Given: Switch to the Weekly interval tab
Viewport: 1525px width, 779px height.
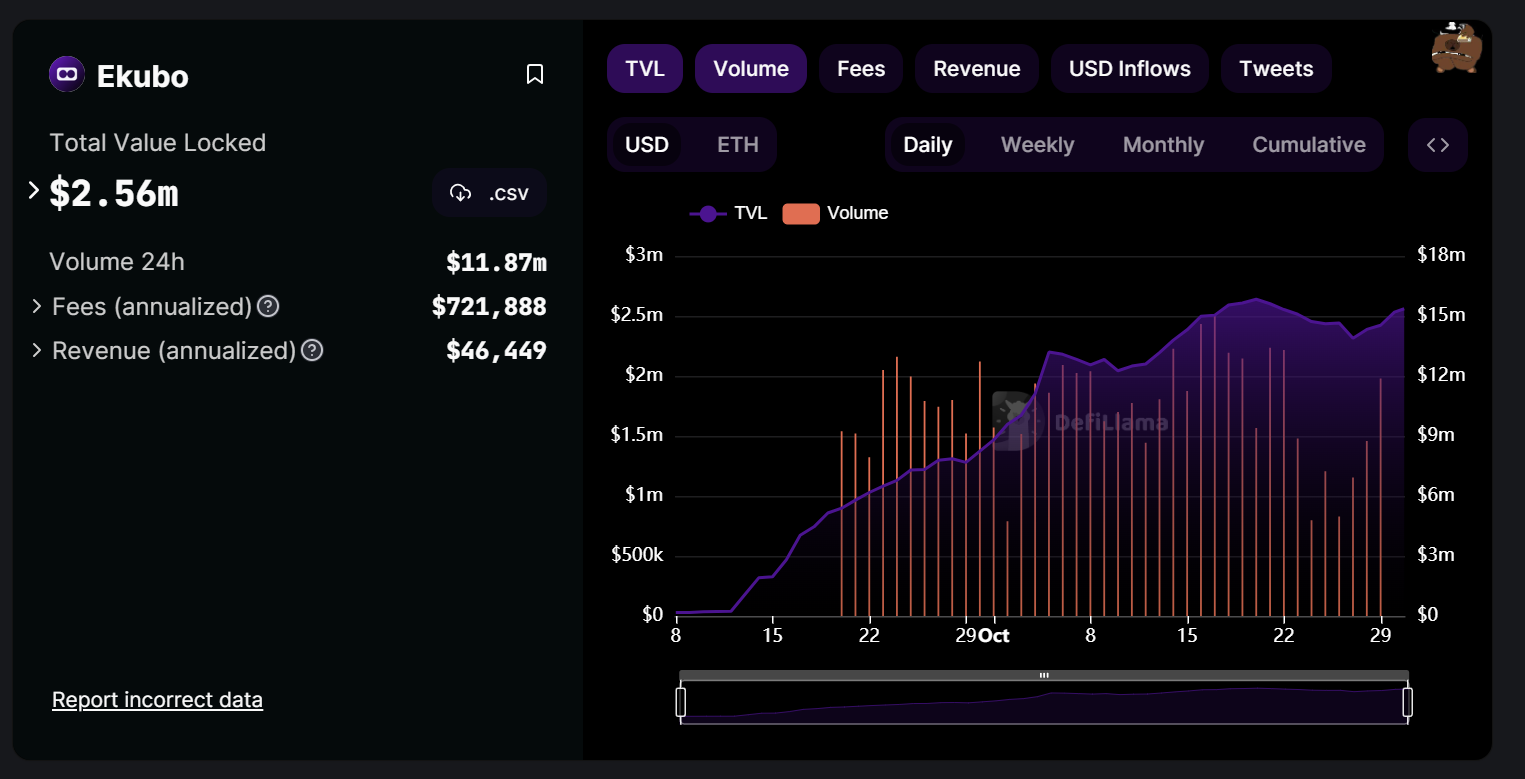Looking at the screenshot, I should coord(1037,145).
